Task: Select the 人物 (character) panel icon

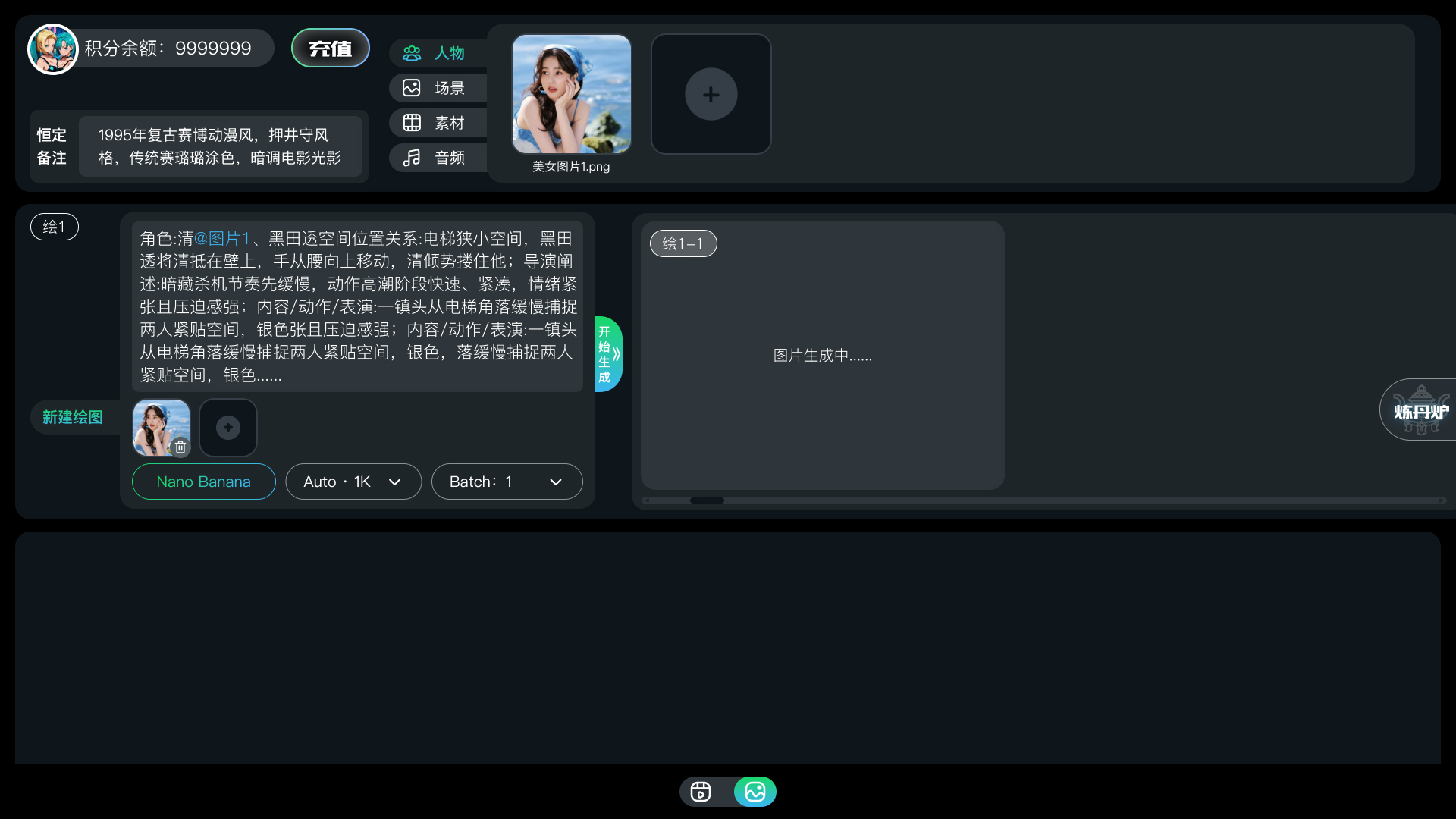Action: click(412, 53)
